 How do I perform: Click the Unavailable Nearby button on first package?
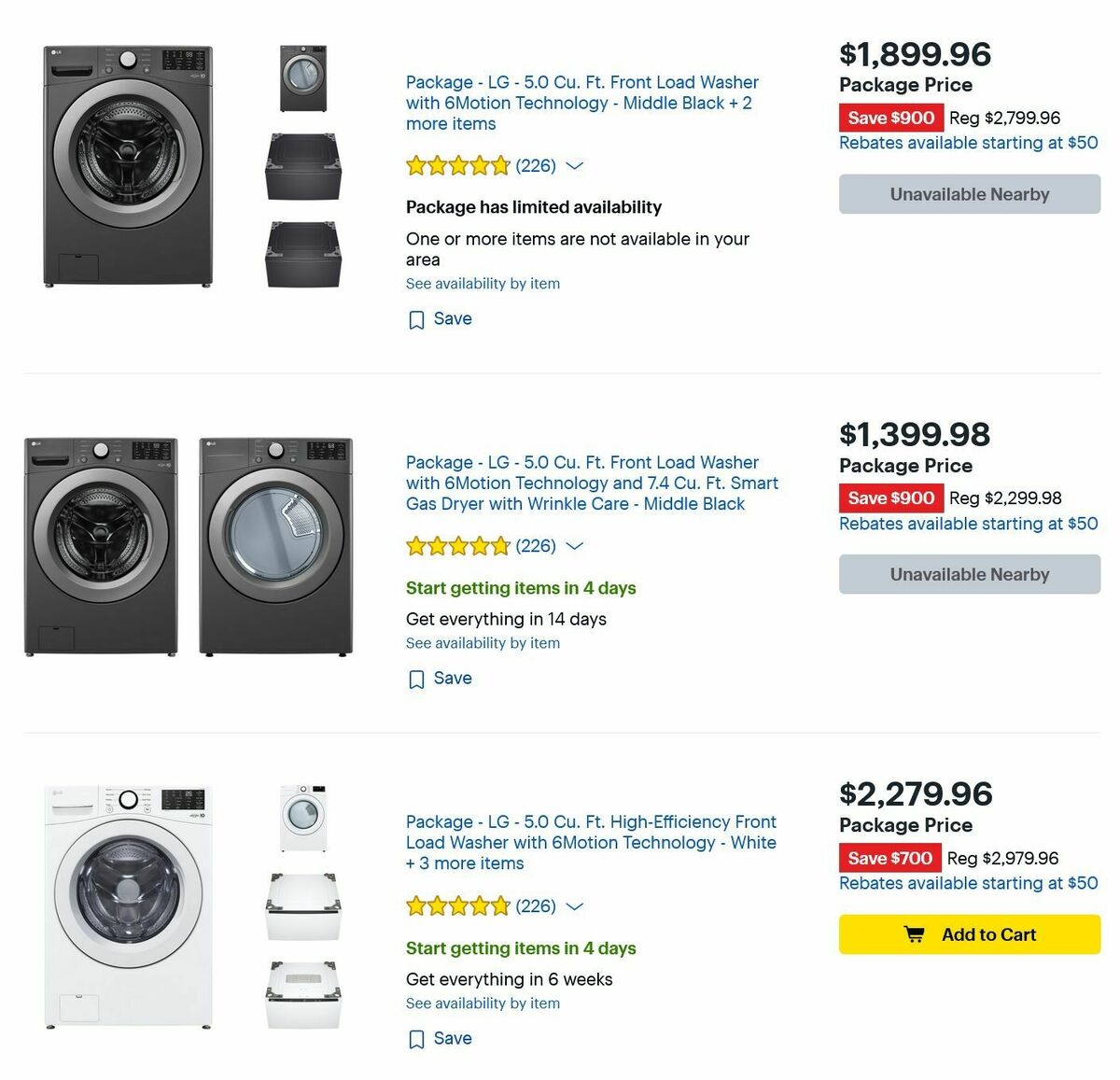pyautogui.click(x=969, y=194)
